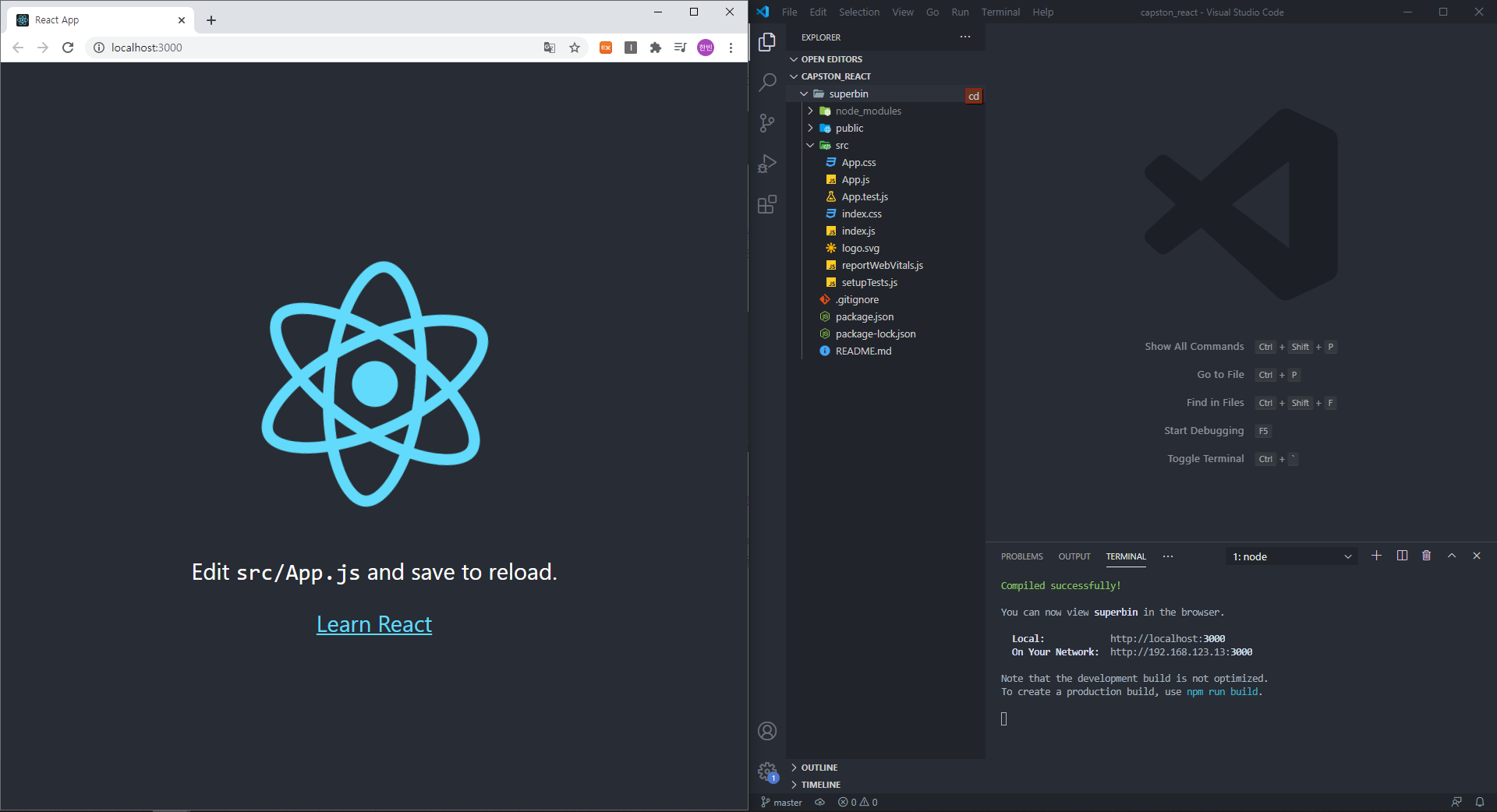Click the feedback icon in the status bar
The image size is (1497, 812).
tap(1456, 803)
